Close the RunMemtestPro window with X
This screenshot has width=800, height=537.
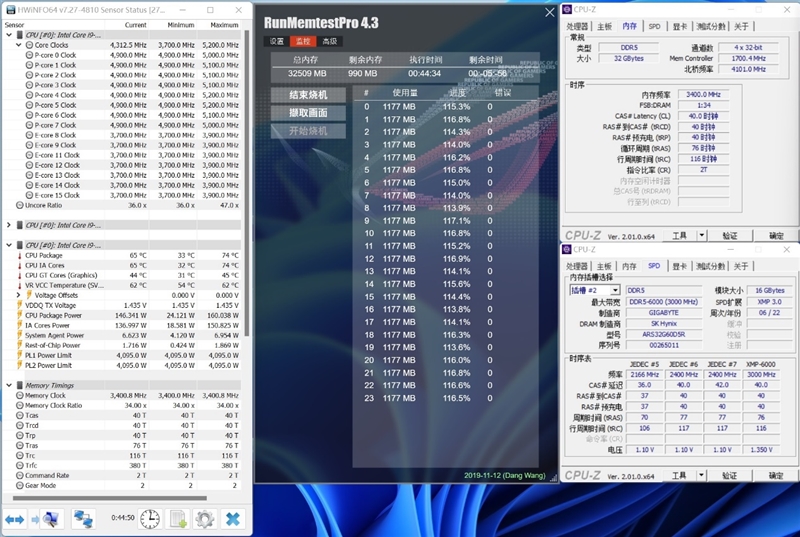tap(549, 13)
